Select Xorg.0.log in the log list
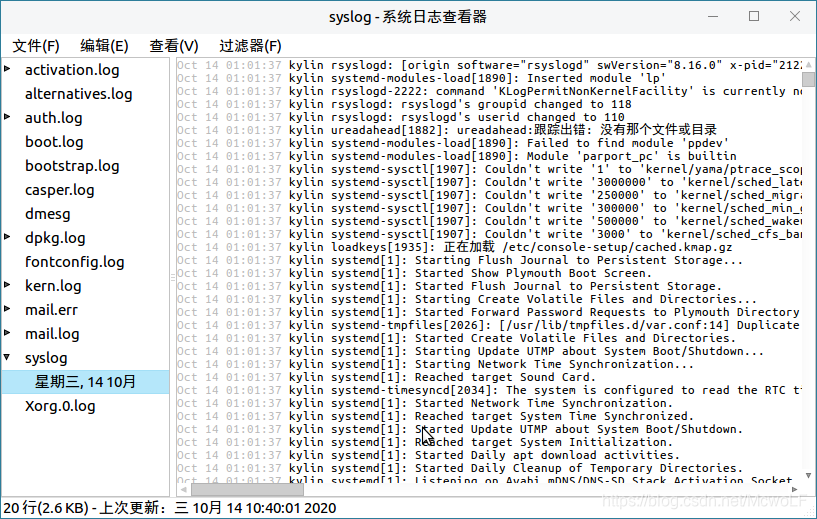The width and height of the screenshot is (817, 519). pos(60,406)
